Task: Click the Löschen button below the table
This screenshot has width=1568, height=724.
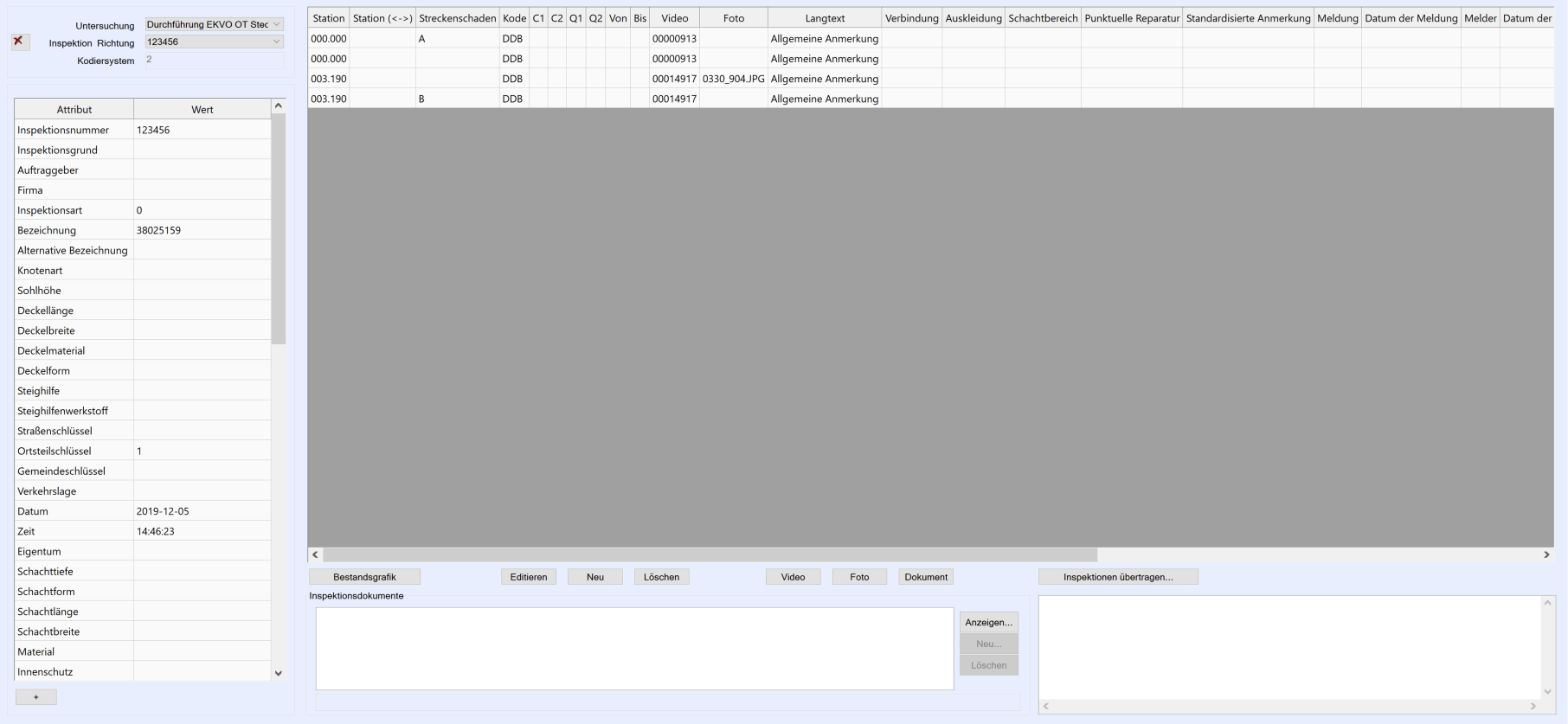Action: 661,577
